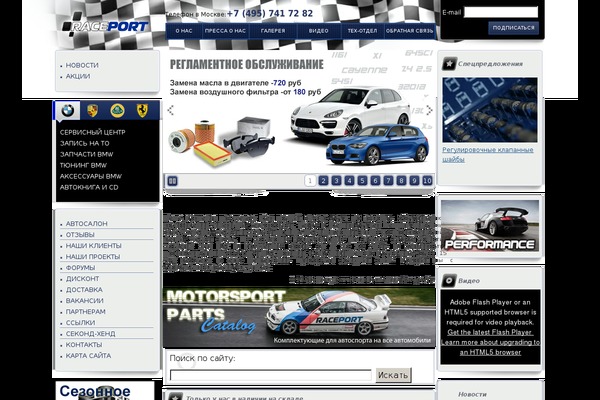Select the BMW brand logo tab
This screenshot has width=600, height=400.
click(x=68, y=111)
